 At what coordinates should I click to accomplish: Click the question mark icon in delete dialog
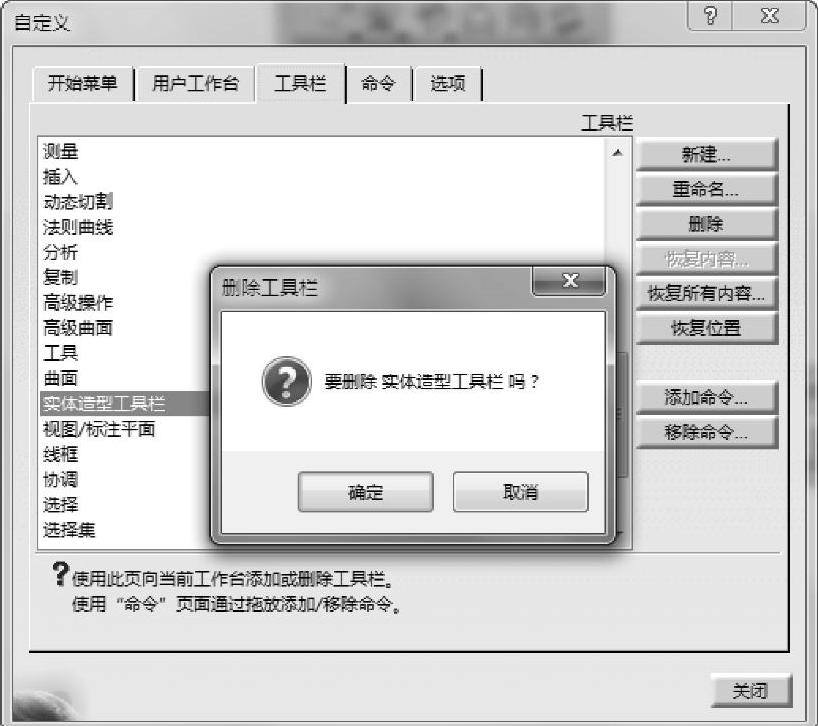286,381
